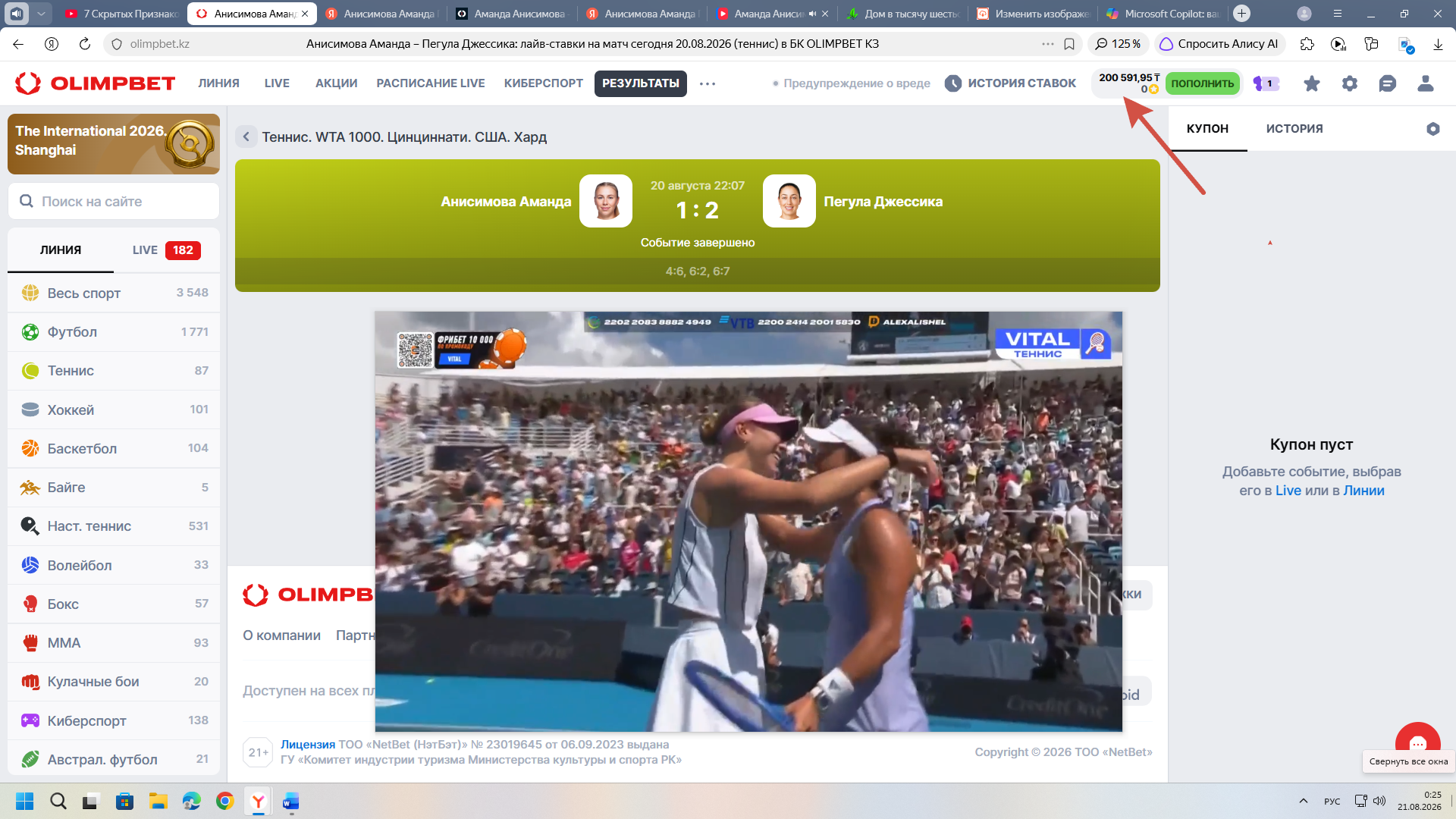Open the Лицензия link in footer

click(x=308, y=745)
